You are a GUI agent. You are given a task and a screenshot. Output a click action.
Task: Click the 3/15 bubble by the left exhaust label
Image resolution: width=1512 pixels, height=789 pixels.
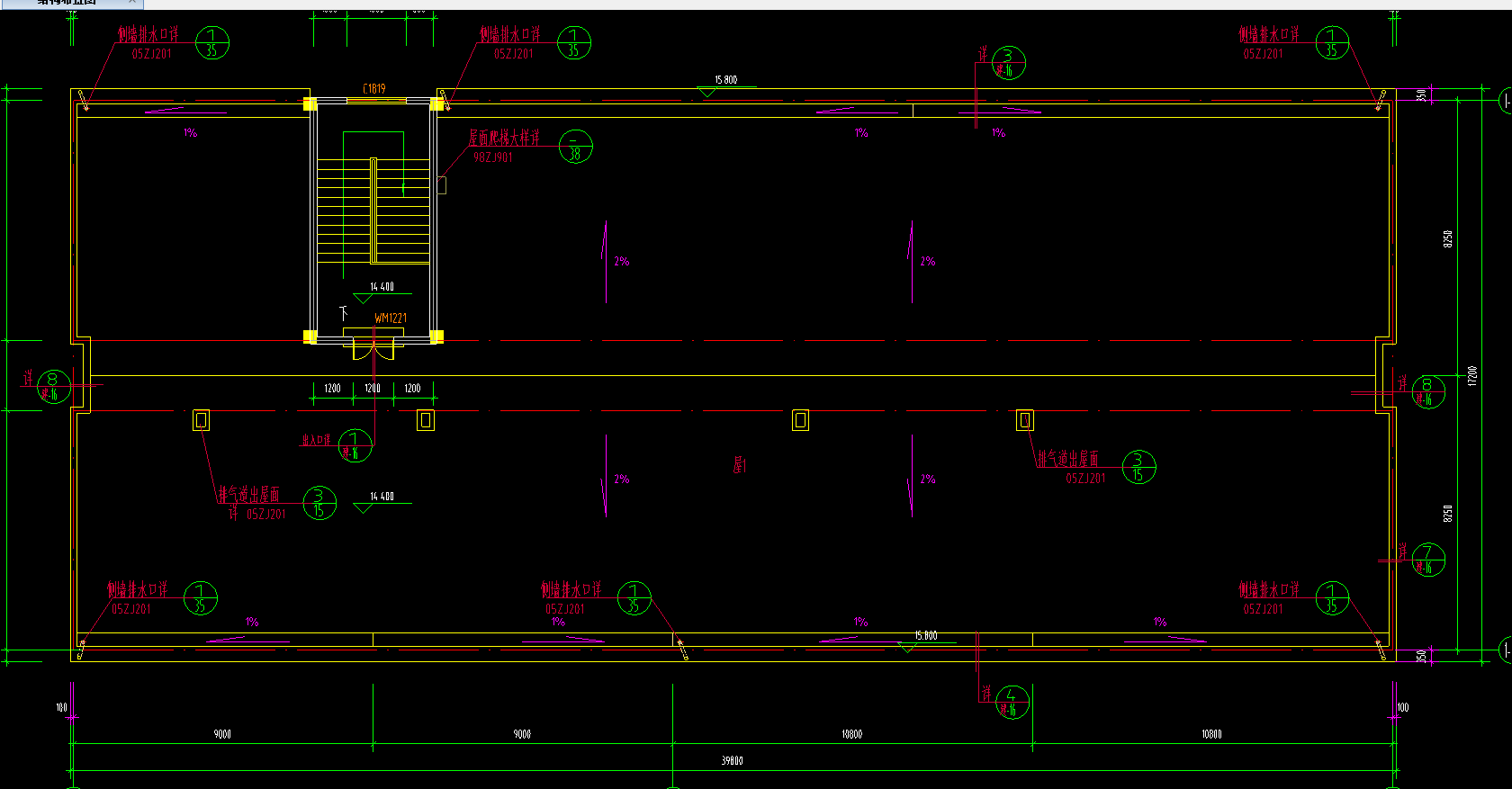coord(319,503)
